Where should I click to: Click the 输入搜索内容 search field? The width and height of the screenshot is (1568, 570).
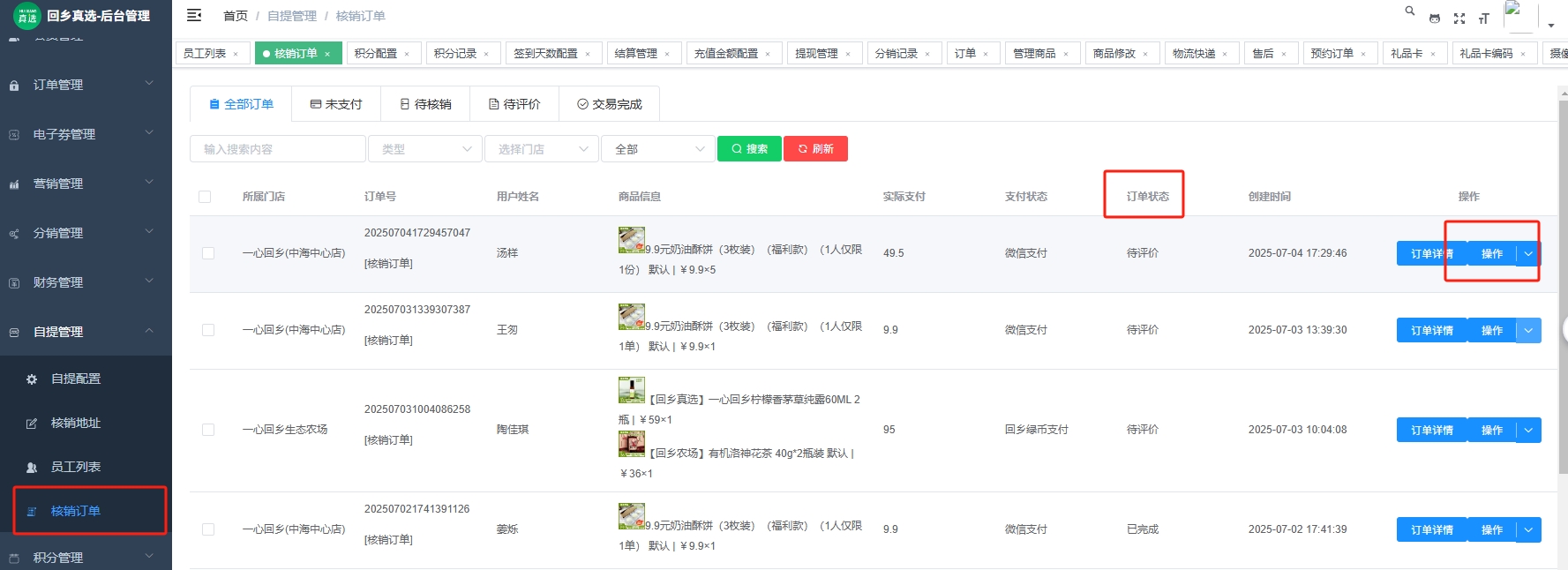tap(277, 149)
